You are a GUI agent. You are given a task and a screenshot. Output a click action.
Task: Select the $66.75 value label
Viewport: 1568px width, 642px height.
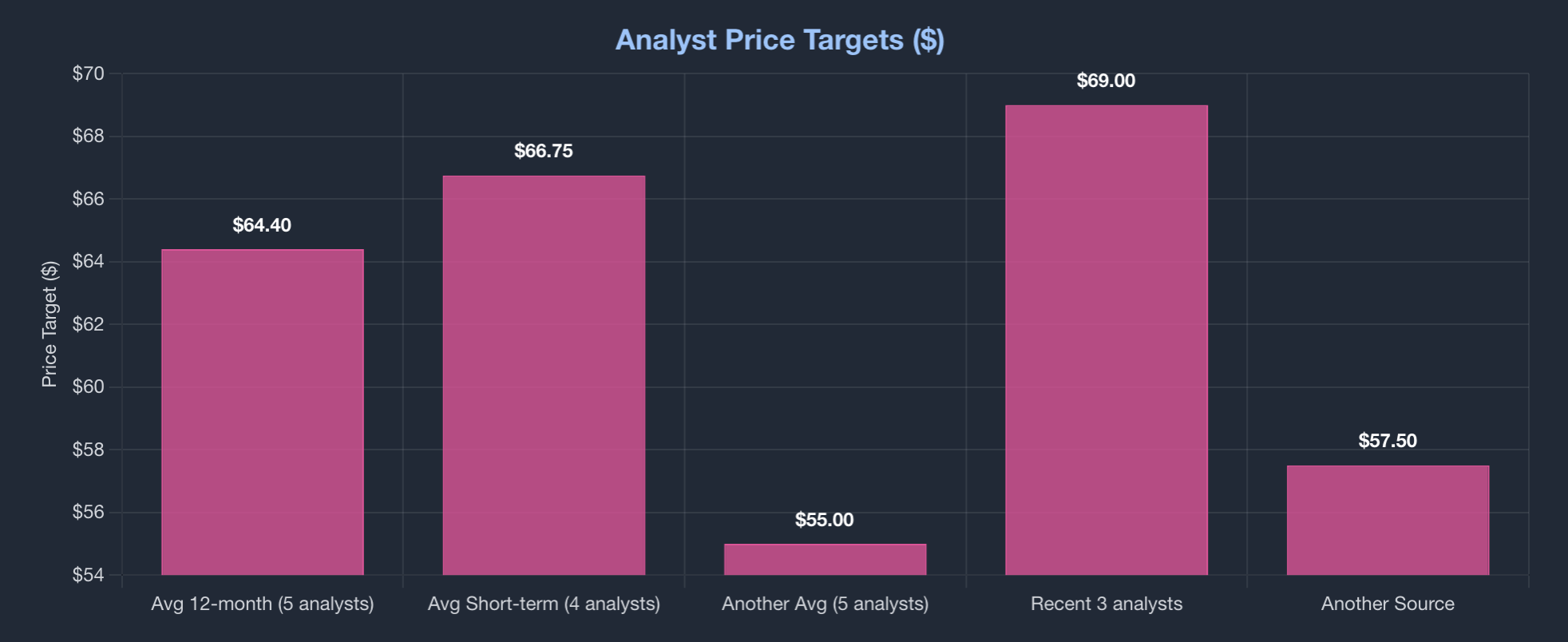(544, 151)
